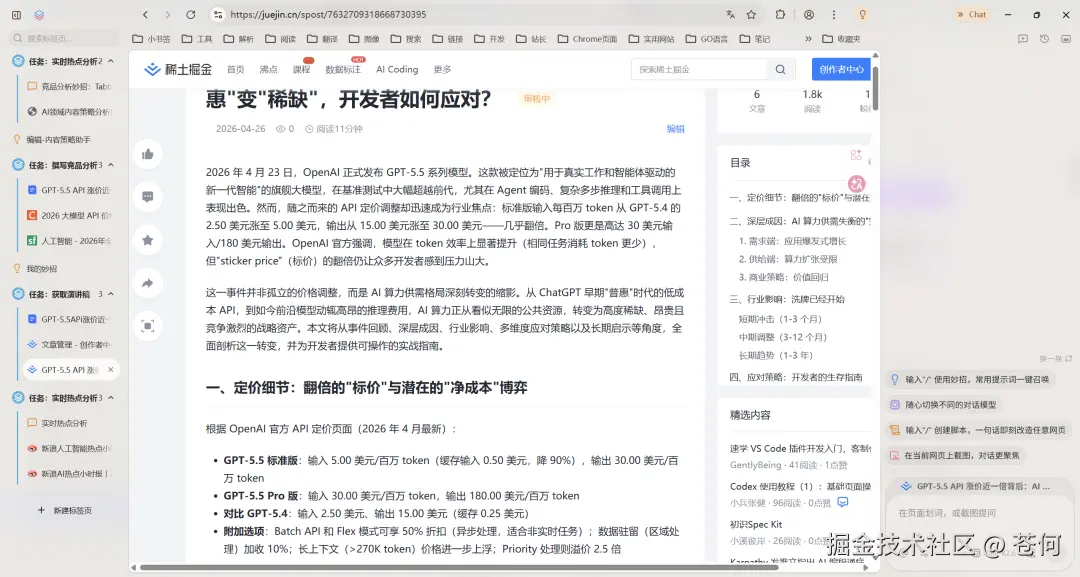Reload the page with refresh icon
The width and height of the screenshot is (1080, 577).
pos(191,14)
